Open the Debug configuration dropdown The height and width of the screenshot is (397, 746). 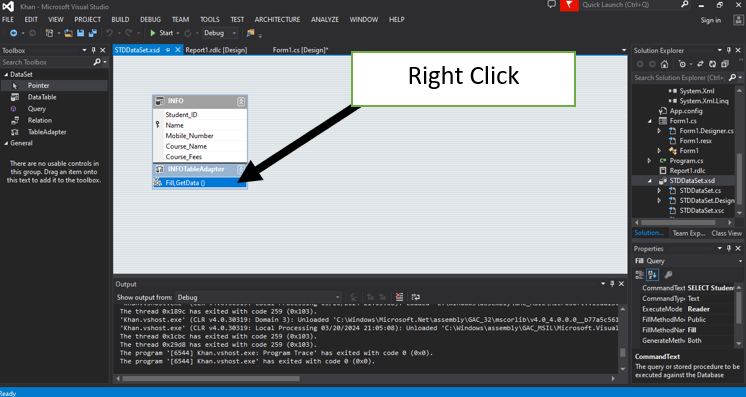pos(220,33)
